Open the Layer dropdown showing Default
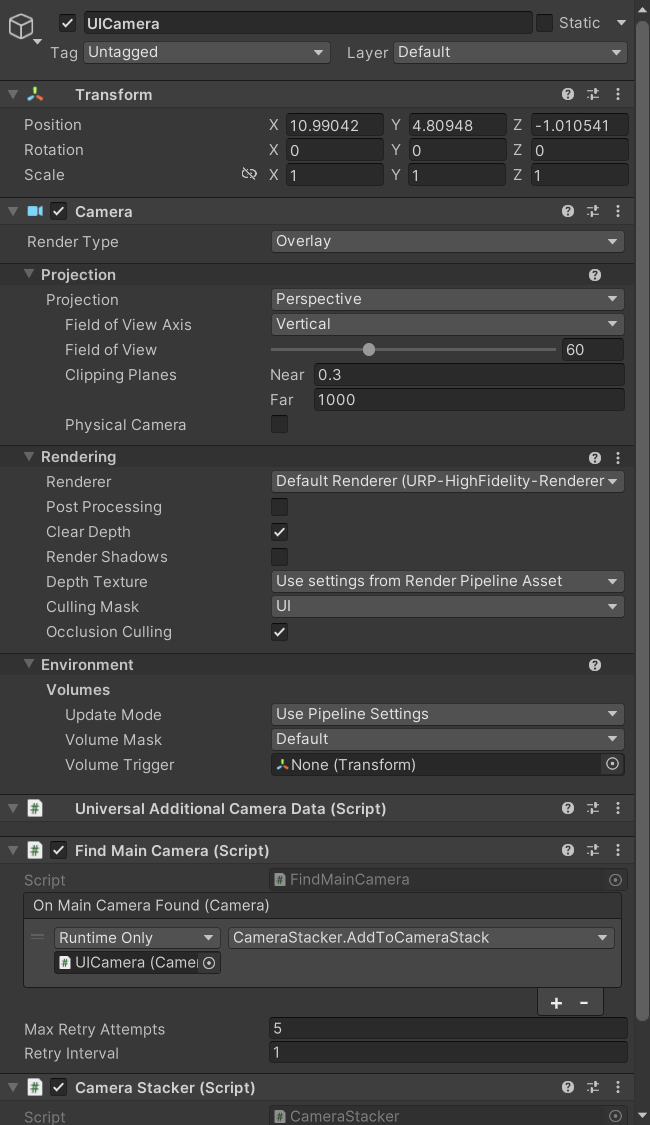The image size is (650, 1125). click(510, 52)
